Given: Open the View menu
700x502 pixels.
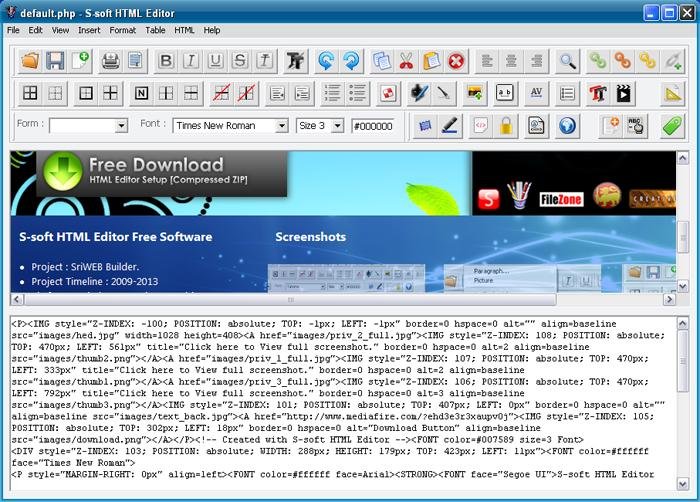Looking at the screenshot, I should point(60,30).
